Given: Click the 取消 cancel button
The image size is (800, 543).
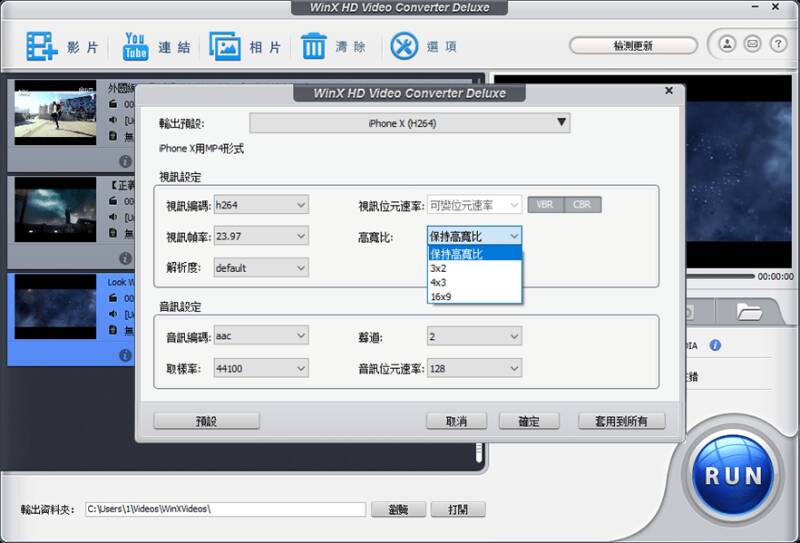Looking at the screenshot, I should (x=457, y=421).
